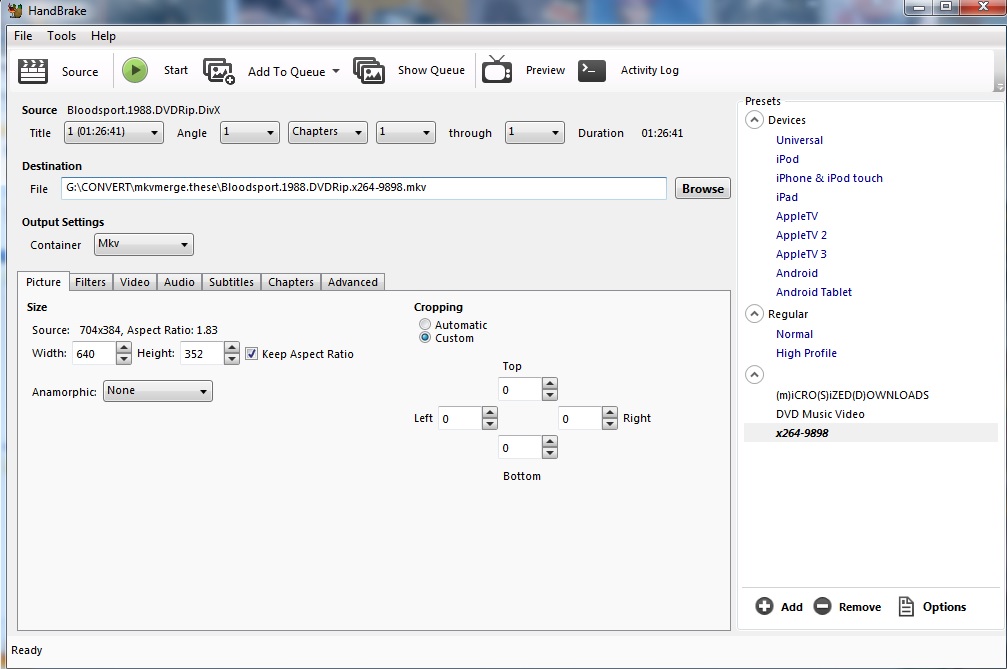
Task: Open the Title dropdown
Action: click(x=114, y=132)
